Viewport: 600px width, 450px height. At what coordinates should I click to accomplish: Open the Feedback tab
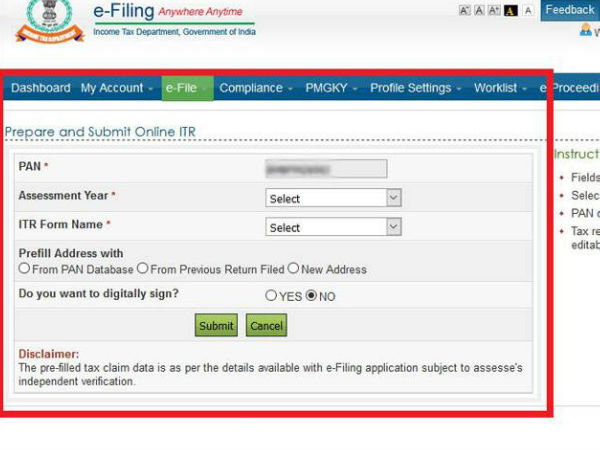click(x=570, y=10)
